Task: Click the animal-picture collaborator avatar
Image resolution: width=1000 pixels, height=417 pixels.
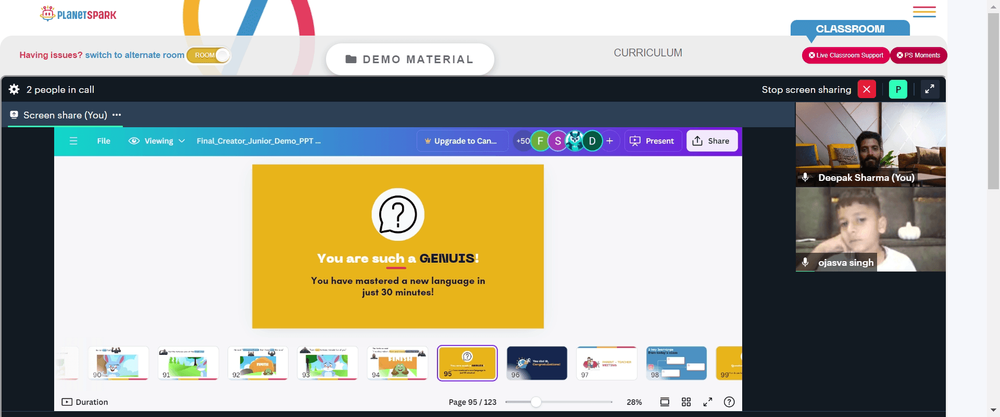Action: point(575,141)
